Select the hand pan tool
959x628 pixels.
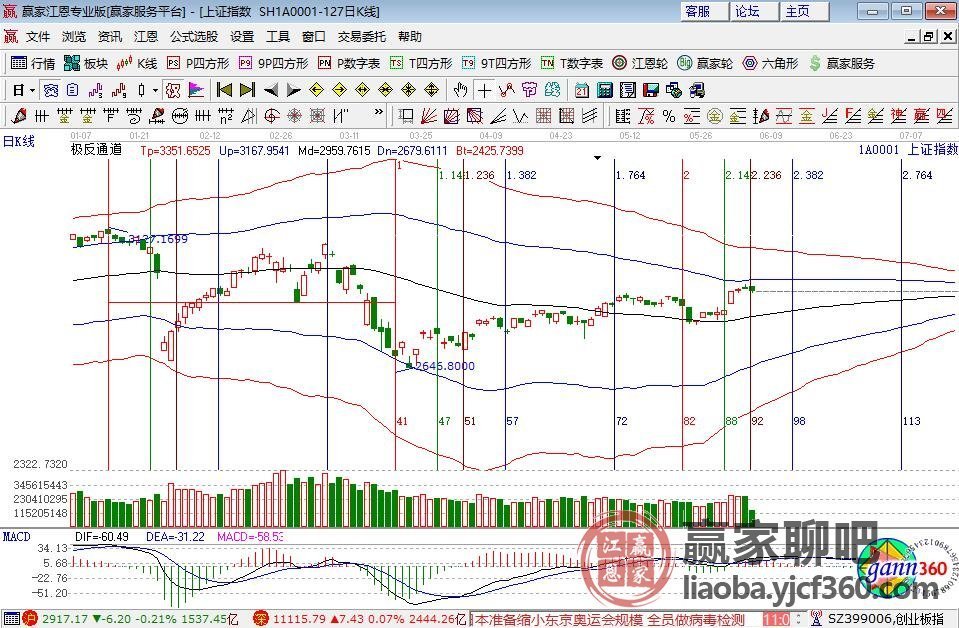460,91
